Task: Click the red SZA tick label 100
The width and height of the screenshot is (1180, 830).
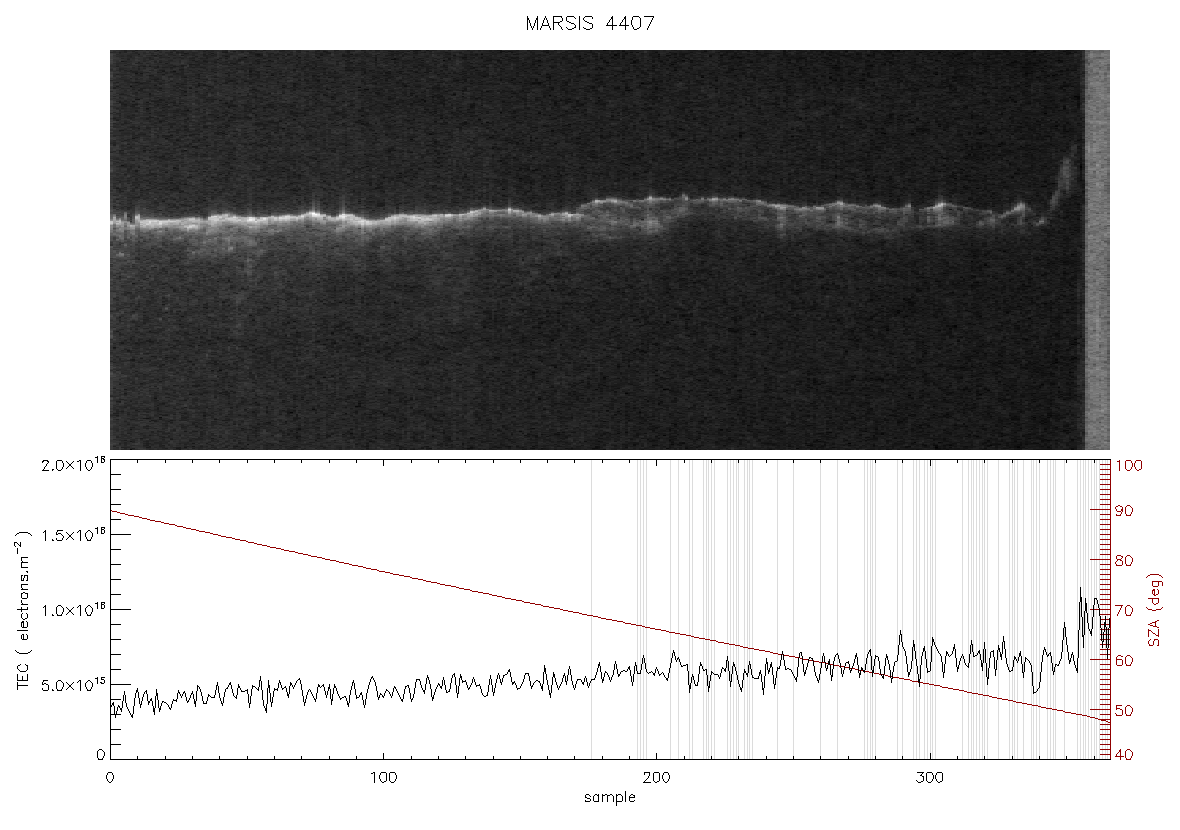Action: click(1128, 466)
